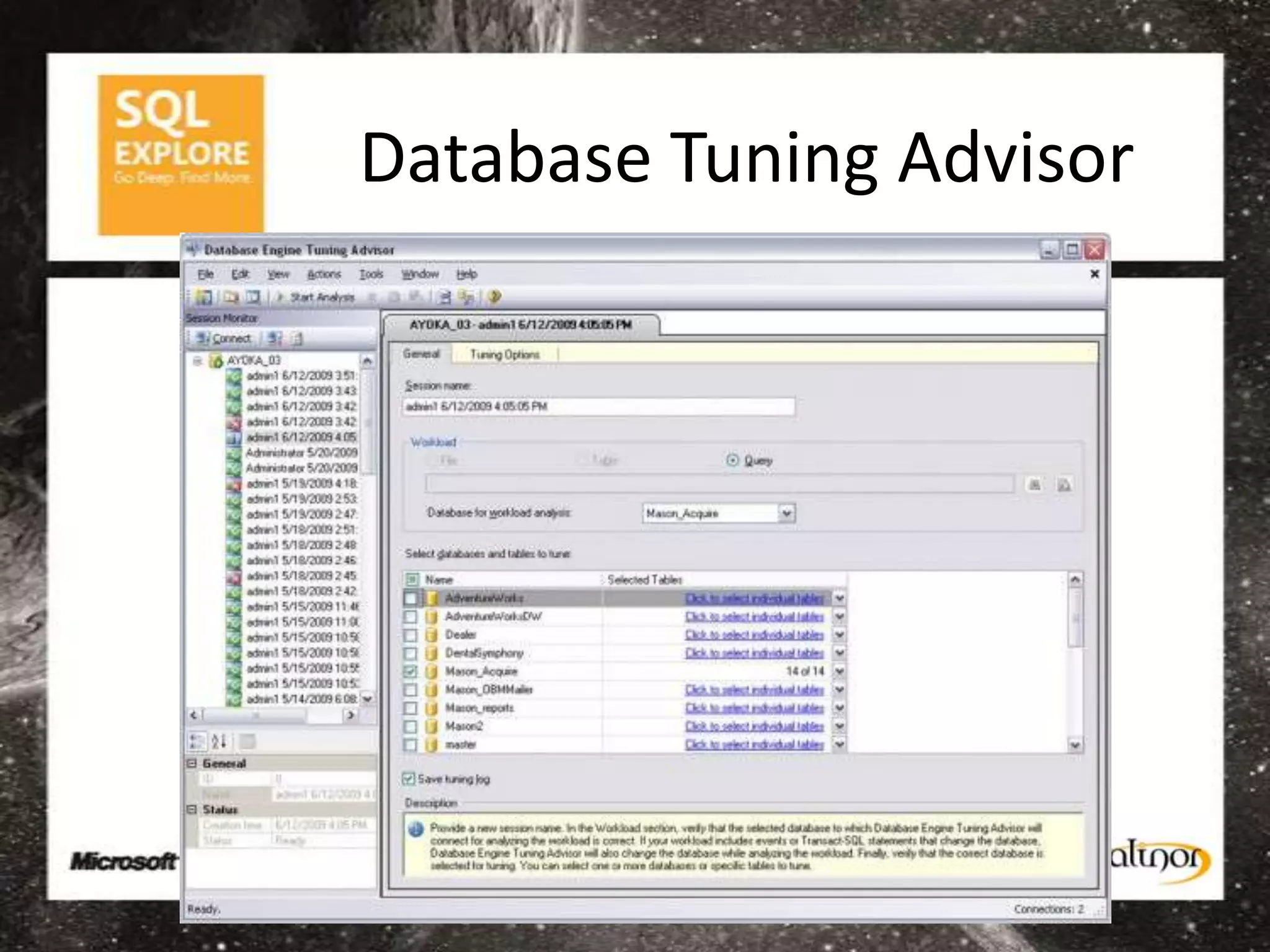The image size is (1270, 952).
Task: Click the Session name input field
Action: pyautogui.click(x=598, y=407)
